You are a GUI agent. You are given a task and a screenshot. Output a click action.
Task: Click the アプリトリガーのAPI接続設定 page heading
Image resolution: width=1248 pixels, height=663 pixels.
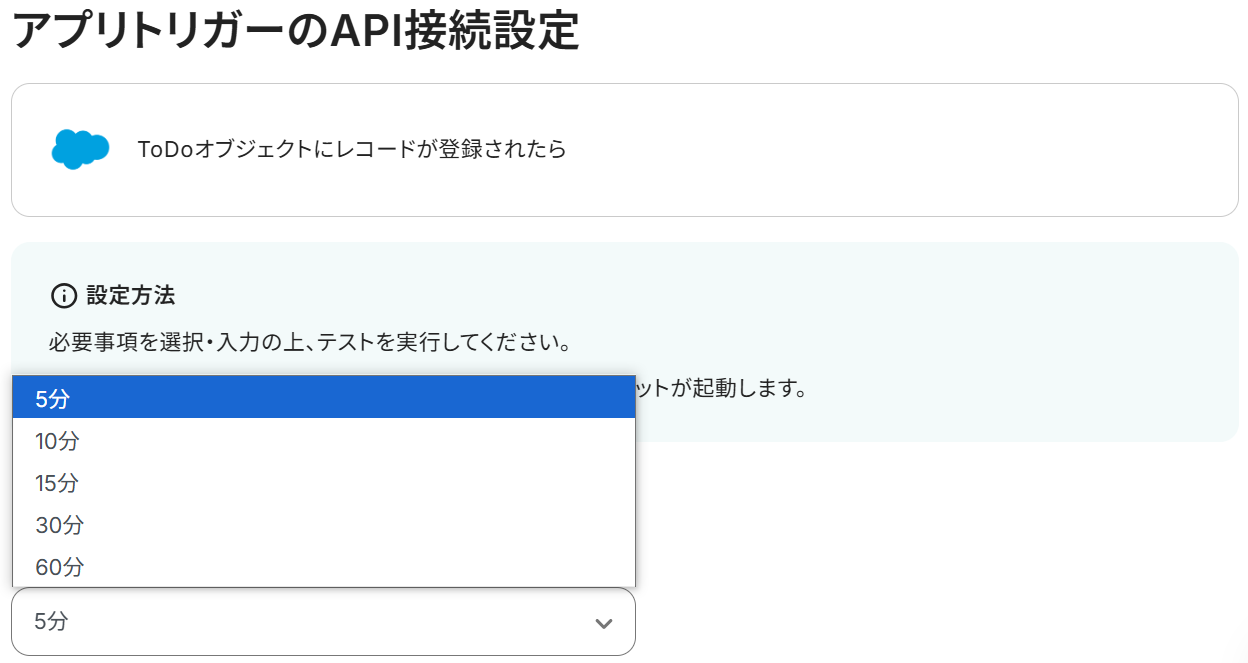pyautogui.click(x=295, y=32)
